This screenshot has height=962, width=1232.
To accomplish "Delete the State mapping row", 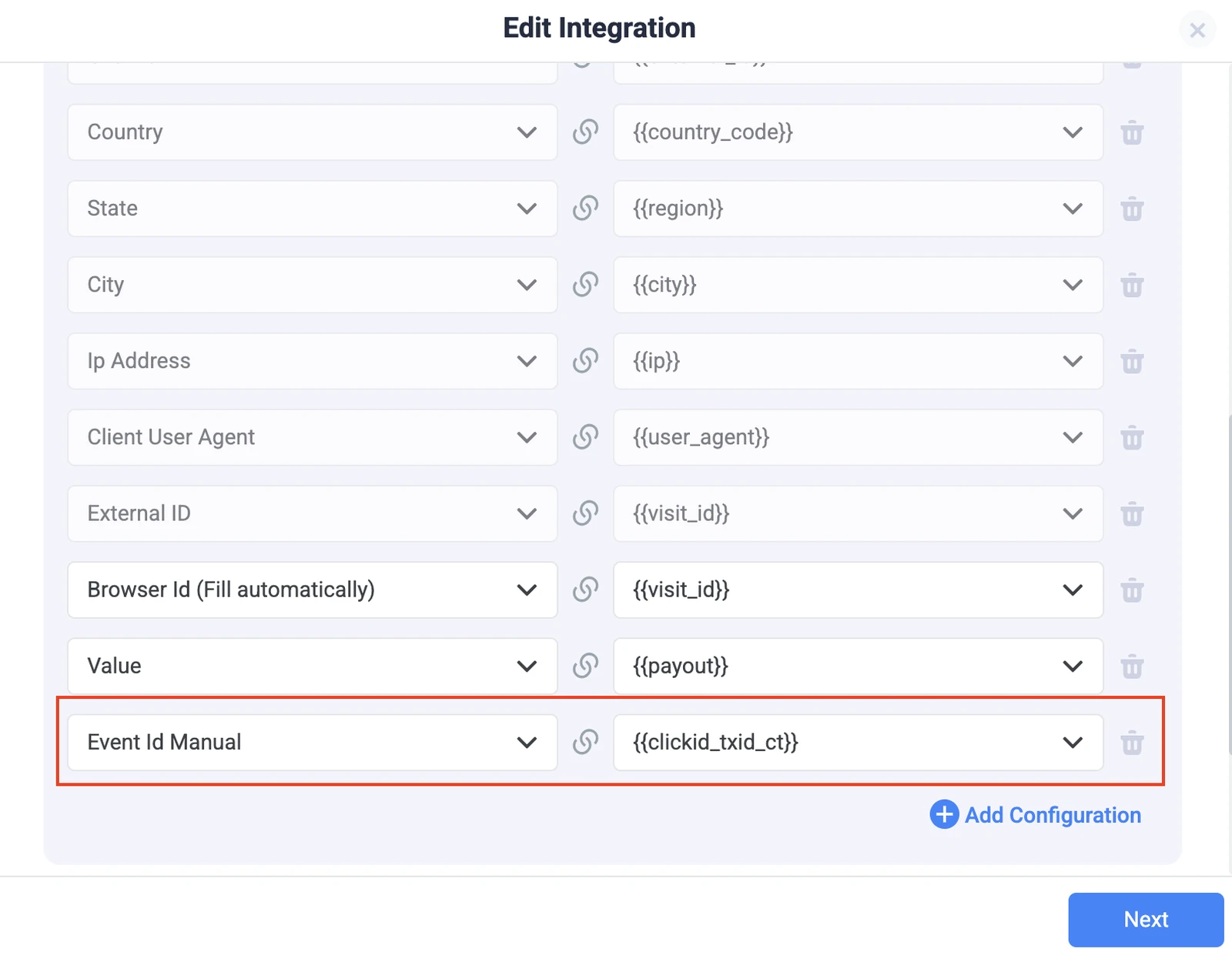I will [1132, 209].
